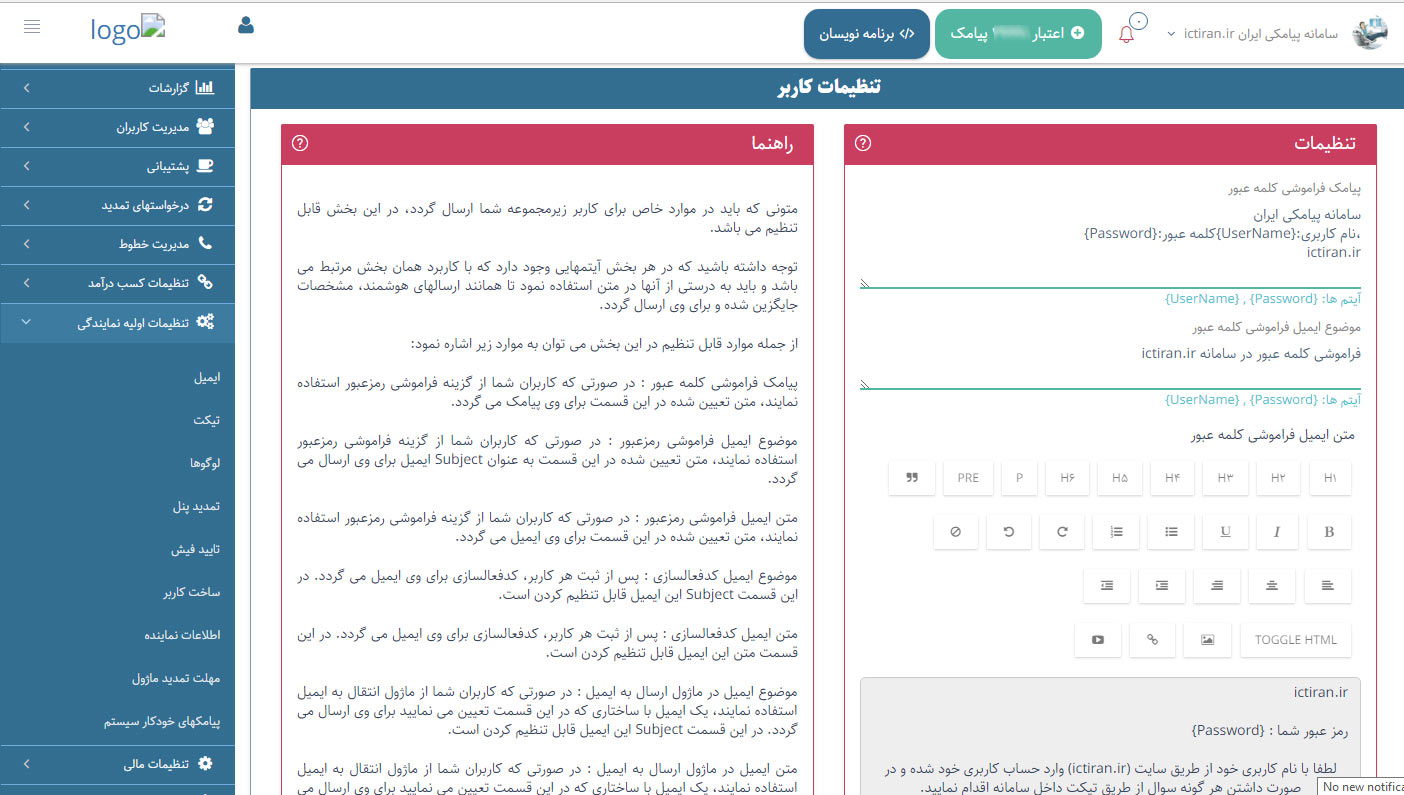The width and height of the screenshot is (1404, 795).
Task: Insert a blockquote with the quote button
Action: click(x=912, y=478)
